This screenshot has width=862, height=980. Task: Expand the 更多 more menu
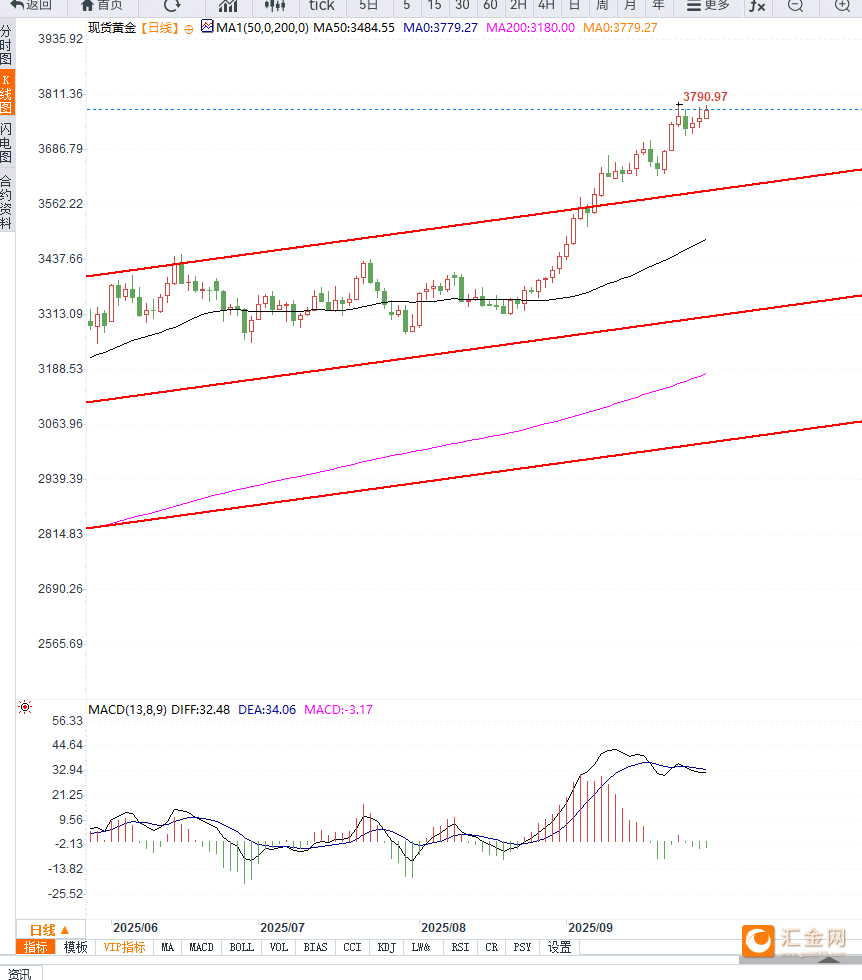pos(708,6)
